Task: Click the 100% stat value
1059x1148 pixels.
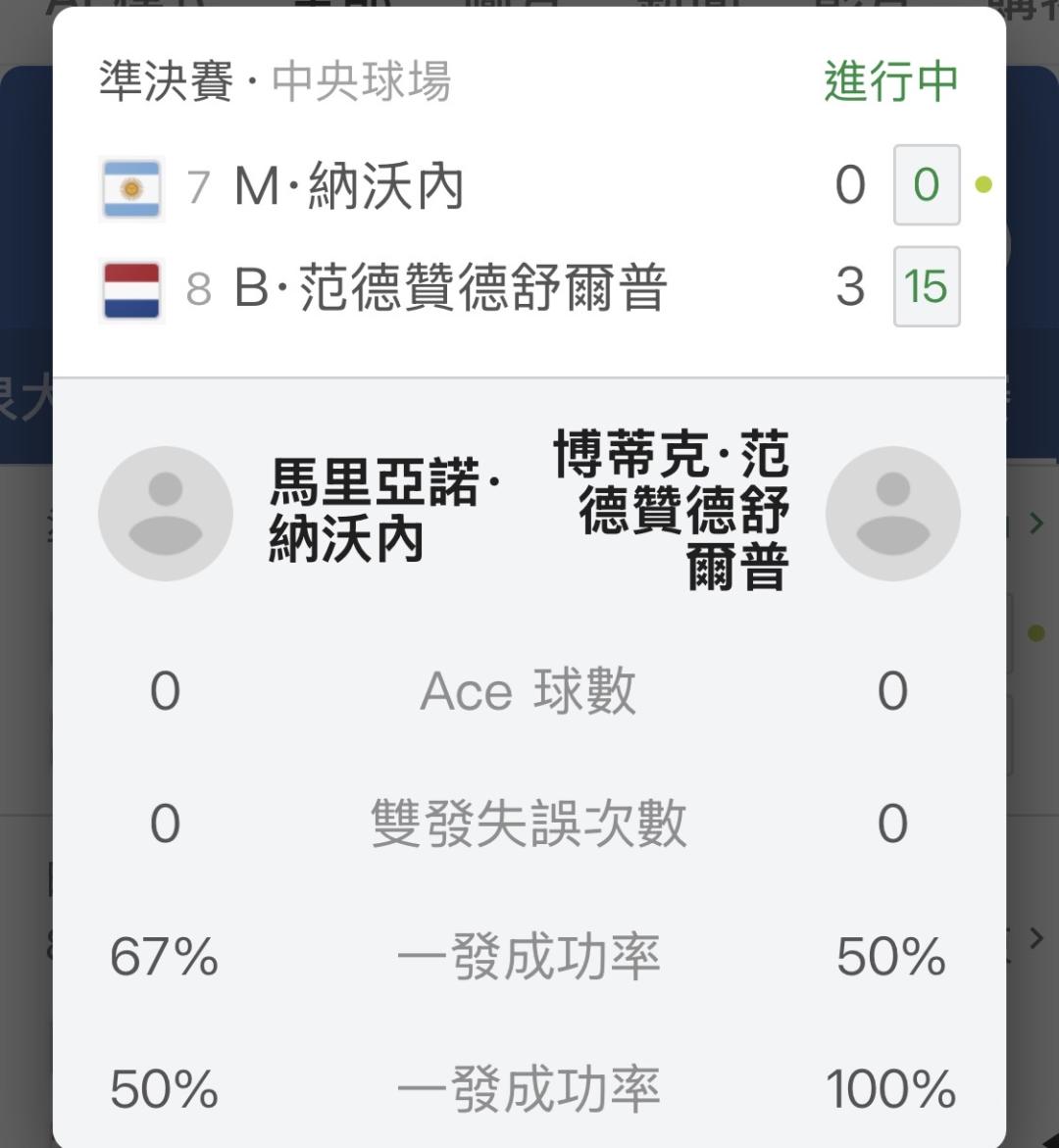Action: 890,1089
